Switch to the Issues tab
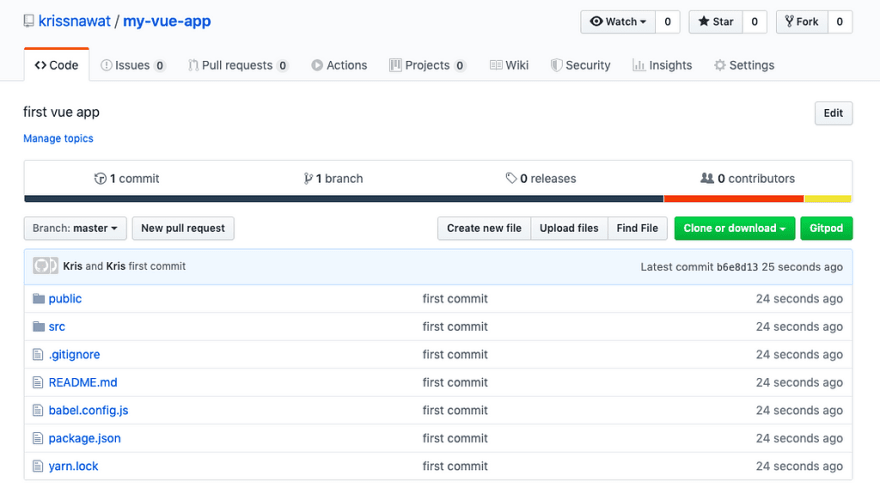The height and width of the screenshot is (488, 880). pyautogui.click(x=133, y=65)
